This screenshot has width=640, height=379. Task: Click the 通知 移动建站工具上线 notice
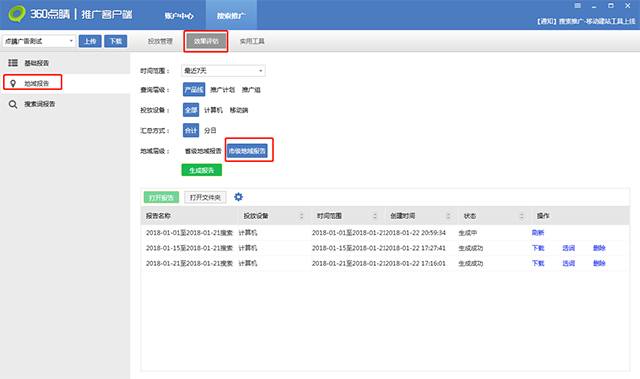[x=586, y=21]
